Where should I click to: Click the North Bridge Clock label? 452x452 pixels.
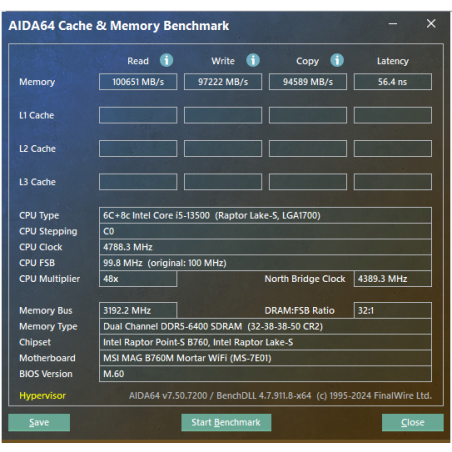(305, 279)
